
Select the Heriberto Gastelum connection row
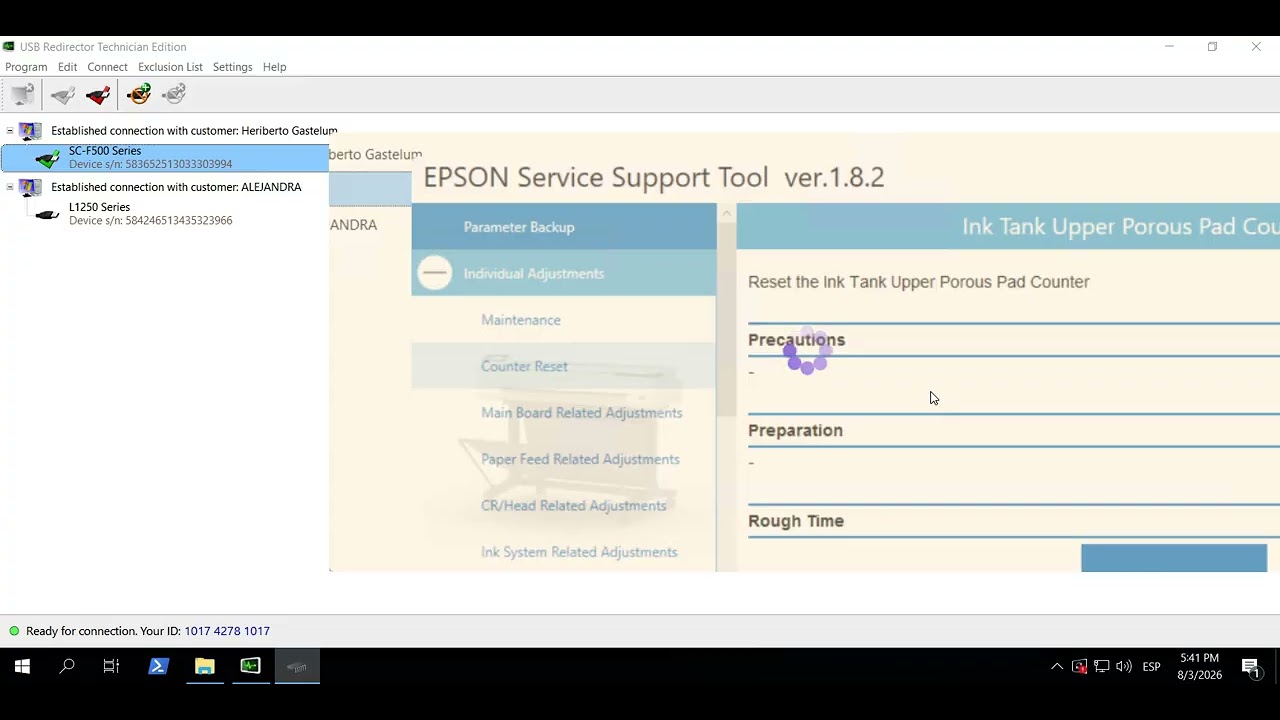point(194,131)
